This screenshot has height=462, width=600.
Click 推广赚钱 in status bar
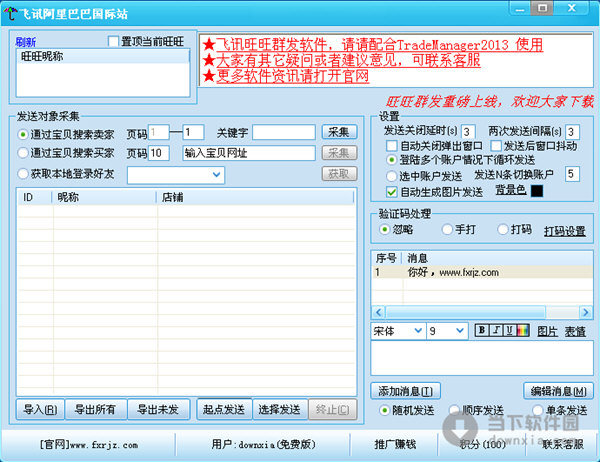pyautogui.click(x=395, y=444)
